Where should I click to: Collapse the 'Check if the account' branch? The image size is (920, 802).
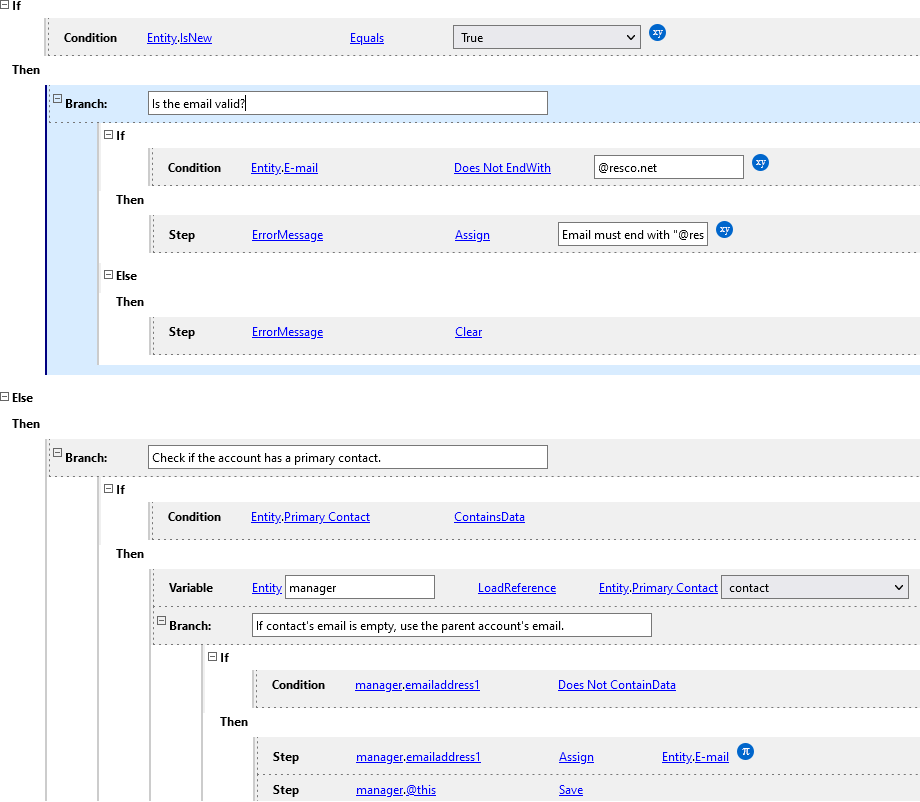[57, 454]
